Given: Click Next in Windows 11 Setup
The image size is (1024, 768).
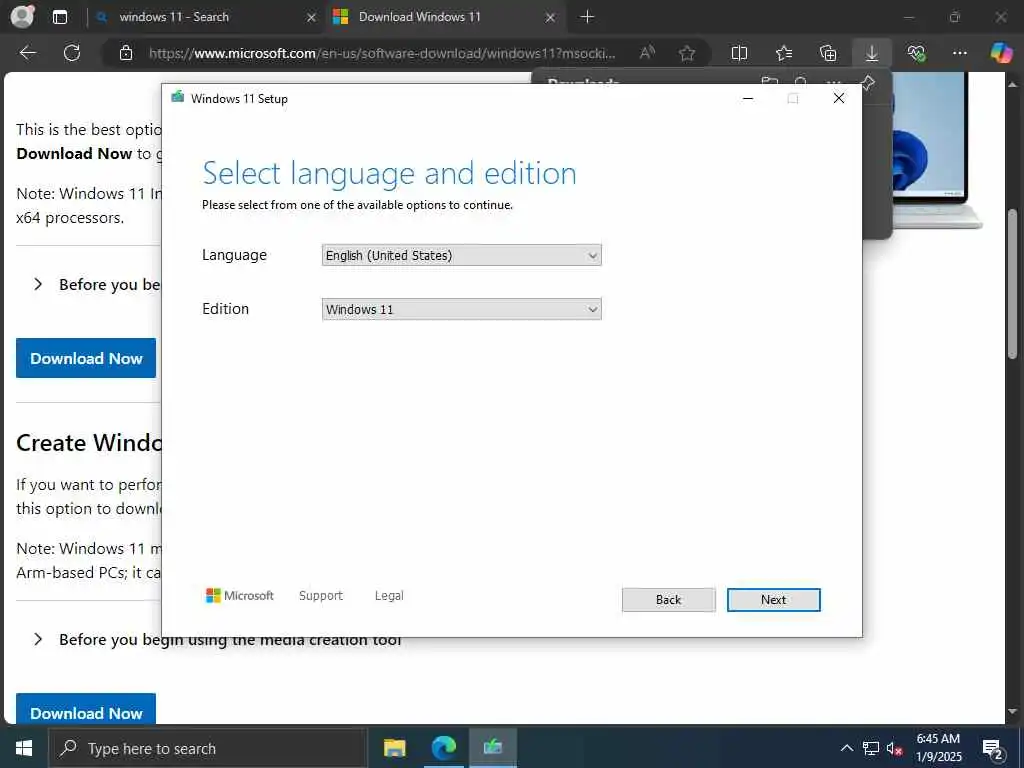Looking at the screenshot, I should (x=773, y=600).
